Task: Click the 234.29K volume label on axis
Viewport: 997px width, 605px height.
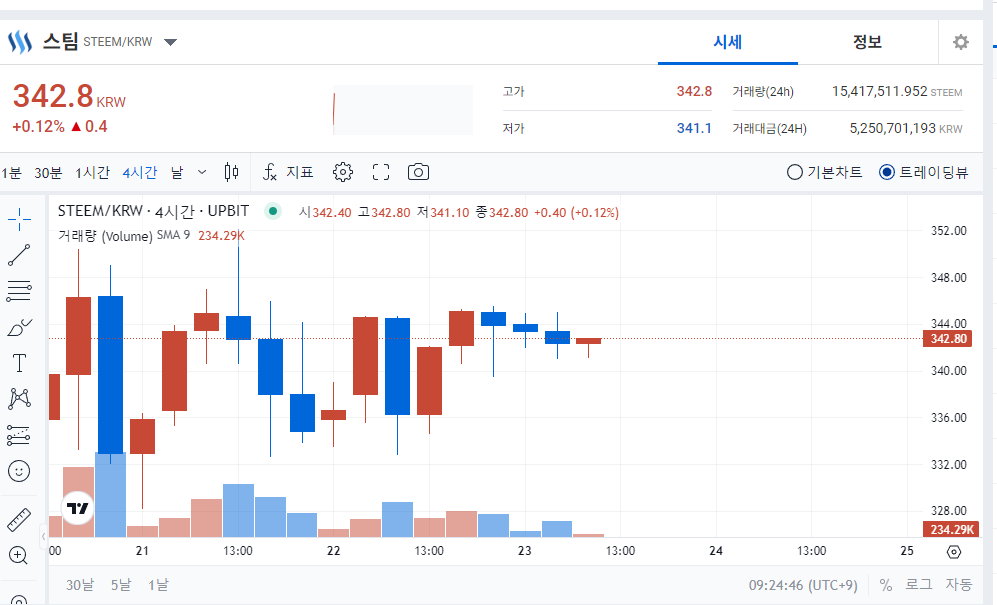Action: coord(951,529)
